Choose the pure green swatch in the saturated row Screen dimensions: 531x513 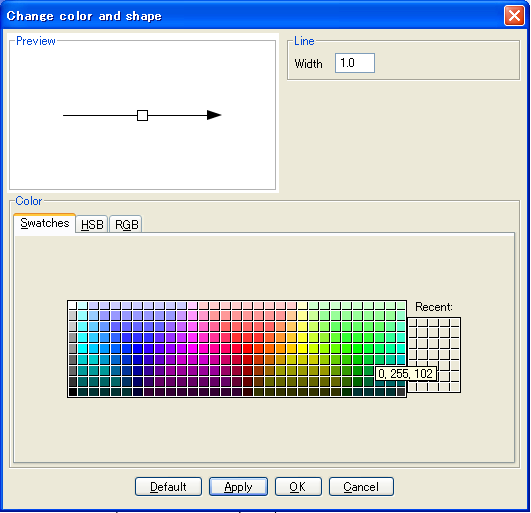point(357,348)
